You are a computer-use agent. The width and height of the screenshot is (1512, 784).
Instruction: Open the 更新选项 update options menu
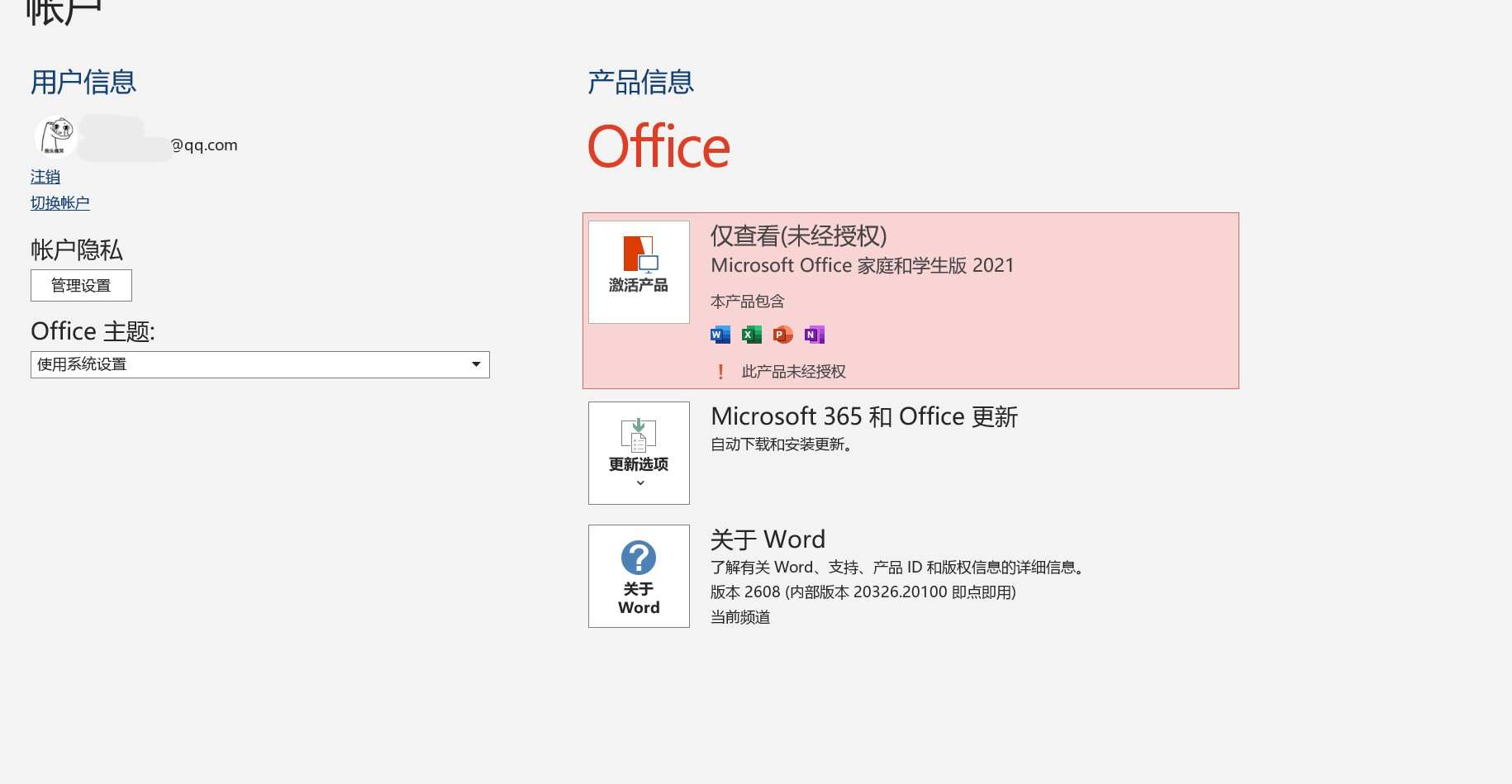[x=639, y=453]
